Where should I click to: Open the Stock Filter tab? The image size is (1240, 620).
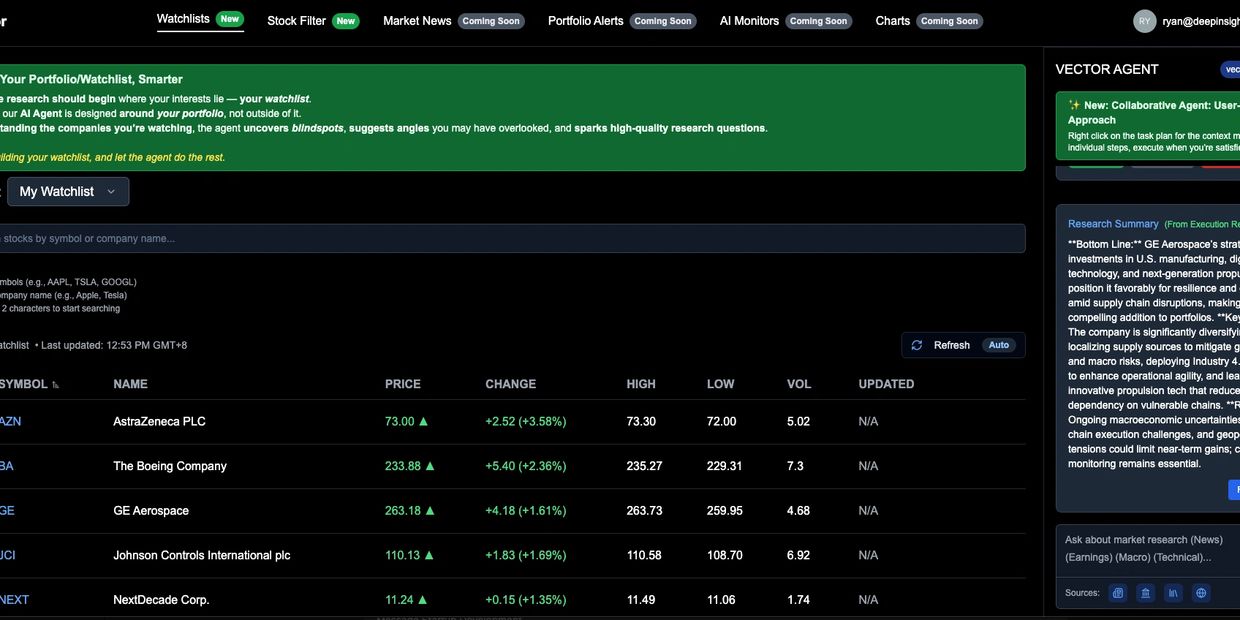[296, 21]
